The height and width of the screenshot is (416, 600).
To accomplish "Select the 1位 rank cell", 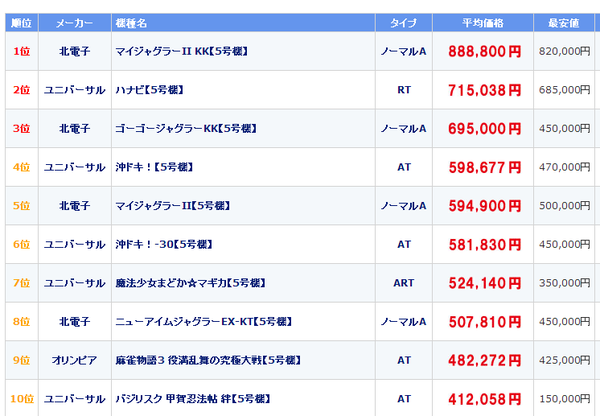I will pyautogui.click(x=21, y=51).
